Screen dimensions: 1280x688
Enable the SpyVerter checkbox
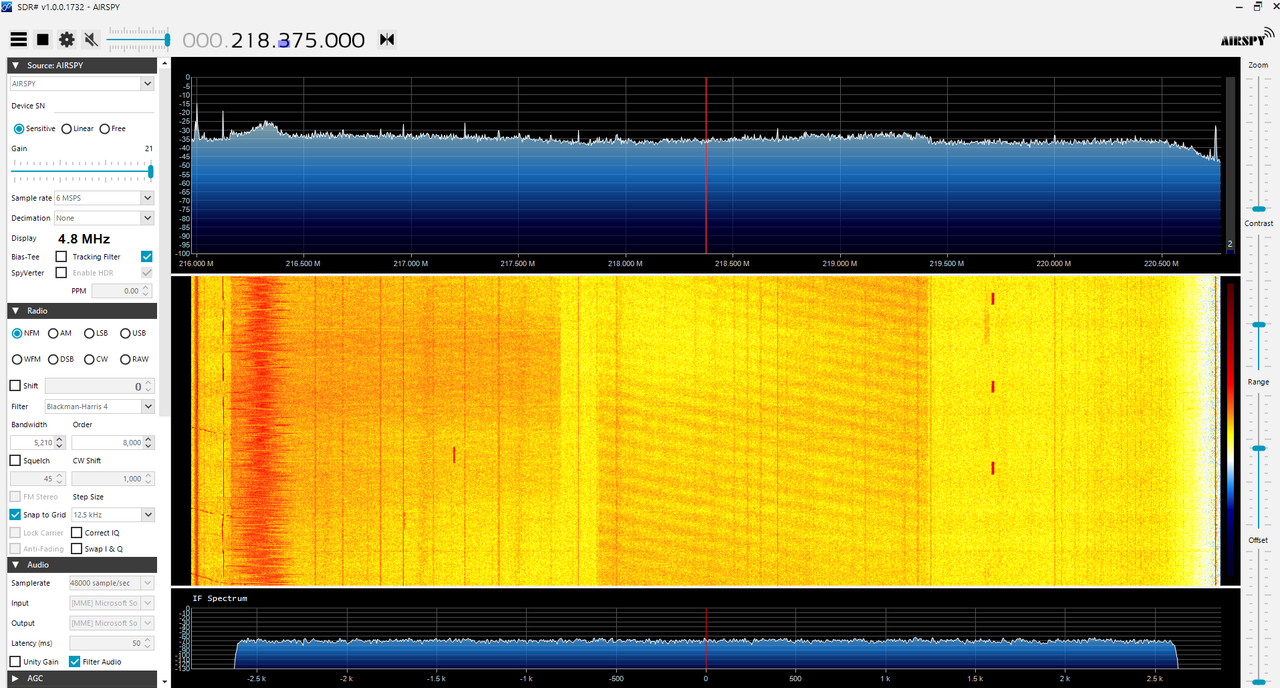[x=61, y=272]
